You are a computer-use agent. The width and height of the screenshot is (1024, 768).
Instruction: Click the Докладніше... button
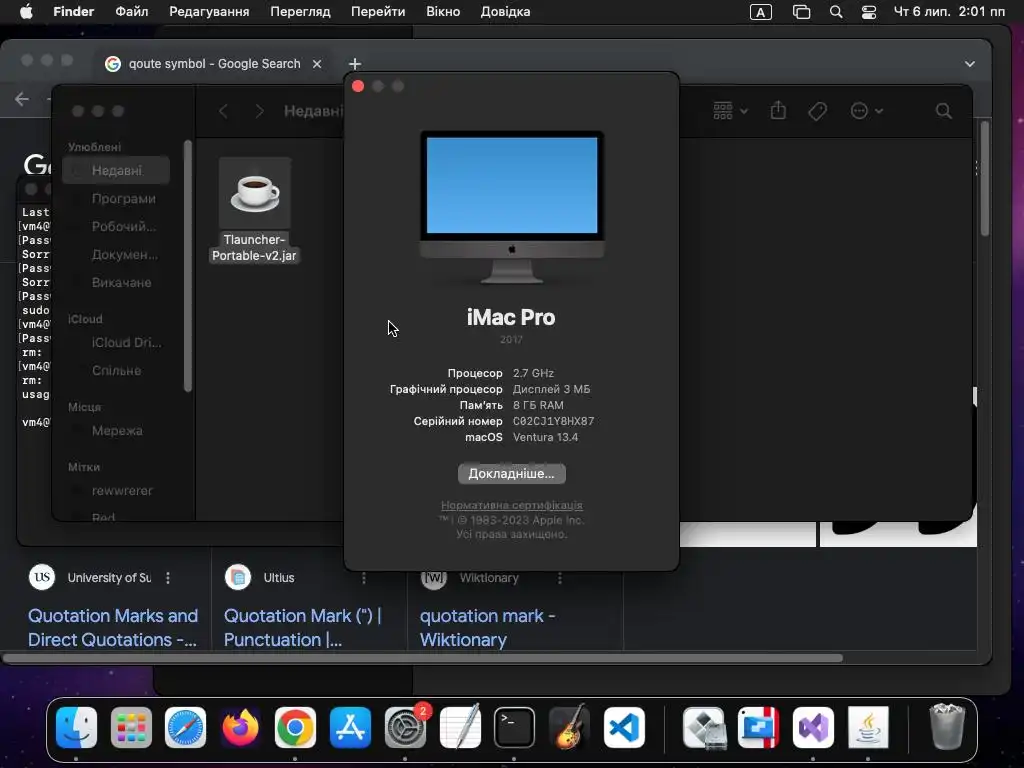(511, 473)
